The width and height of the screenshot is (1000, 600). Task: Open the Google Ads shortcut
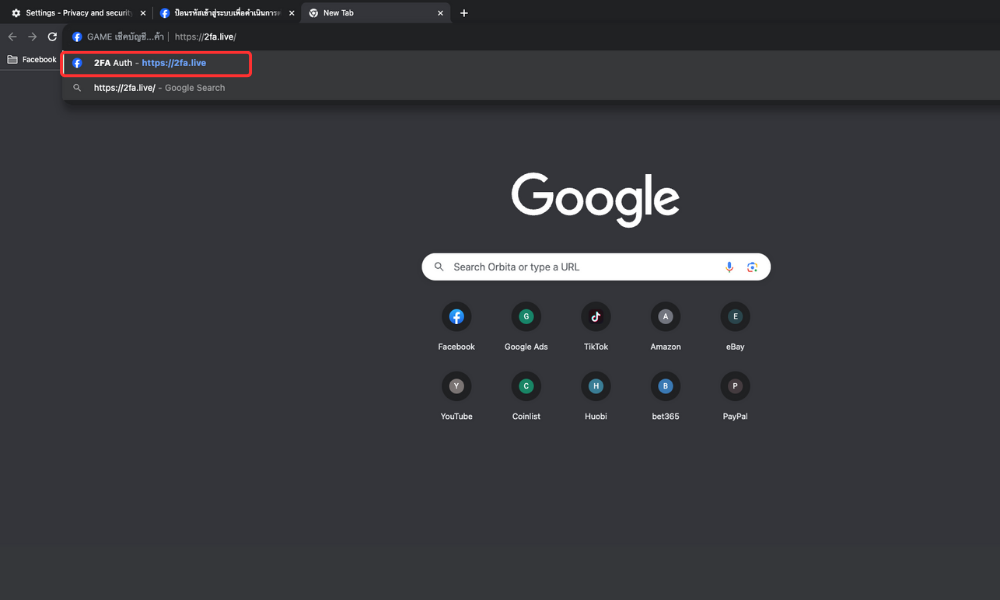tap(526, 326)
